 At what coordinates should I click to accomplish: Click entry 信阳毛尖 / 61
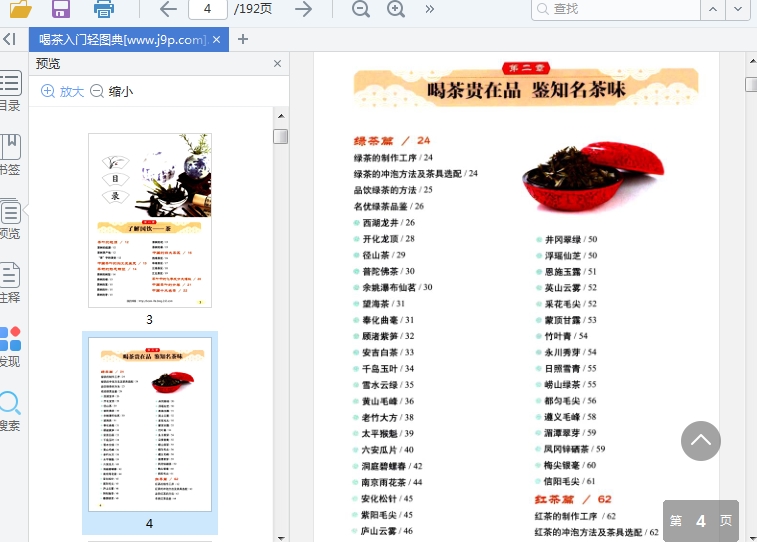569,481
